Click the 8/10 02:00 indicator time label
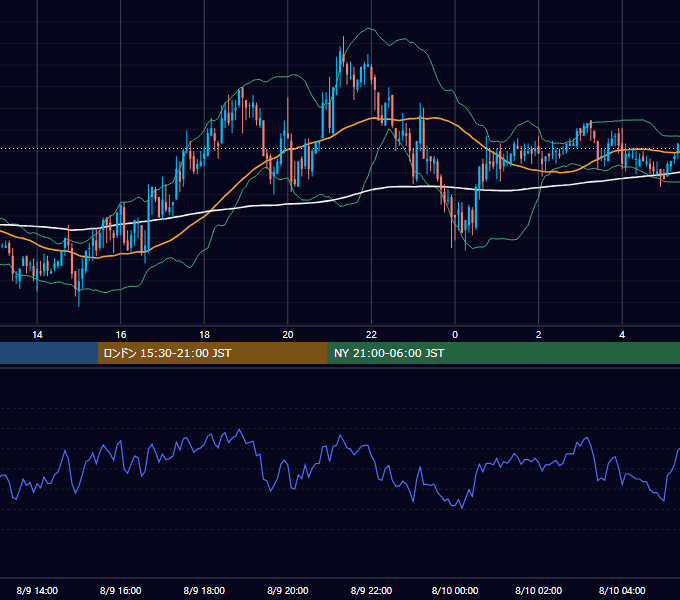 click(x=539, y=590)
